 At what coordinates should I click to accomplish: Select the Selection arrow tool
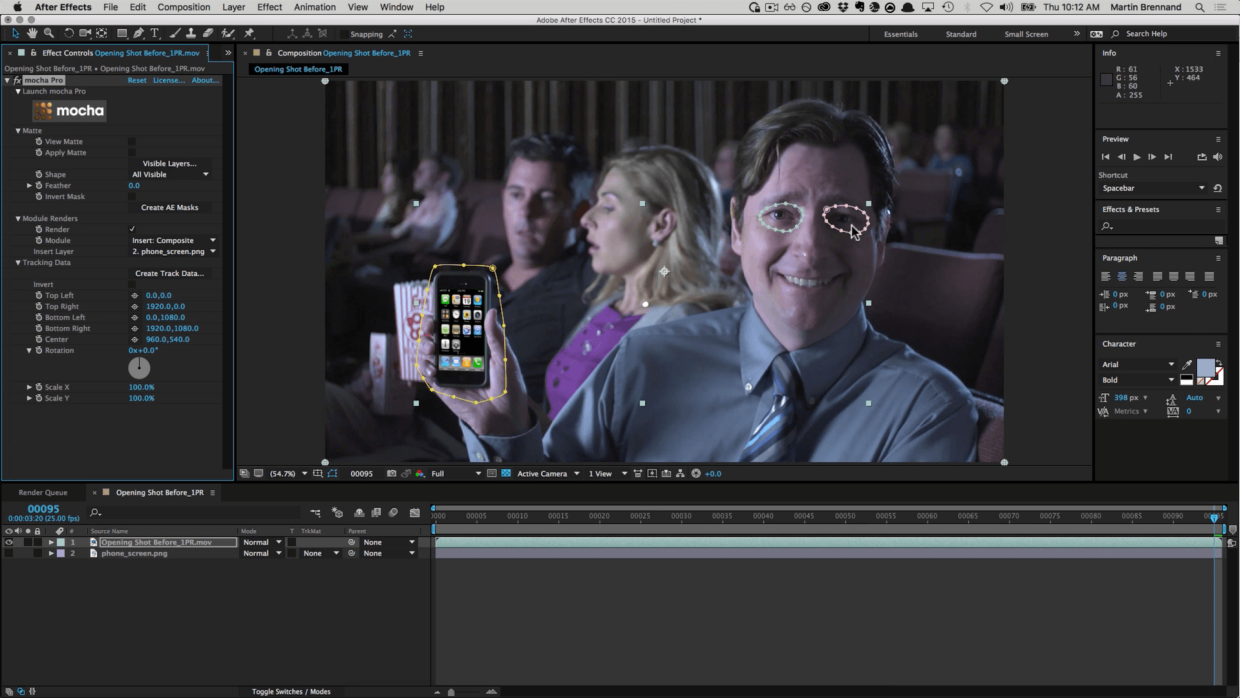15,33
